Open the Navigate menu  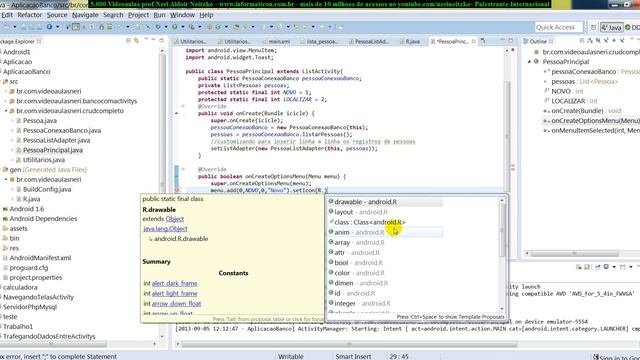pyautogui.click(x=85, y=15)
